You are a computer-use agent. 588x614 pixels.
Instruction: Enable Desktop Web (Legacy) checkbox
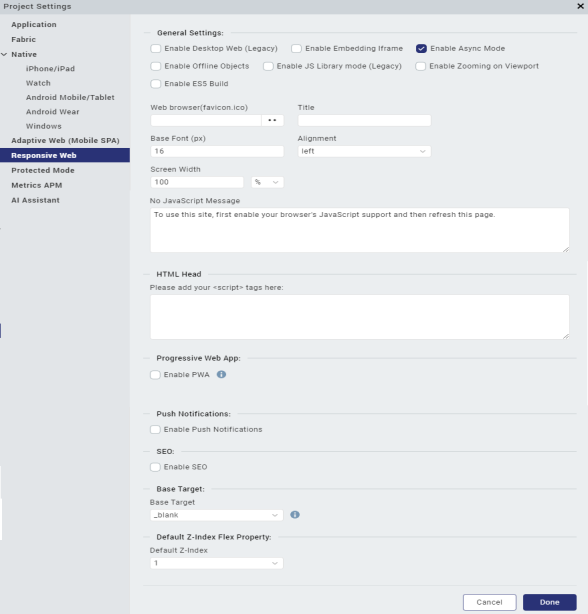point(155,49)
